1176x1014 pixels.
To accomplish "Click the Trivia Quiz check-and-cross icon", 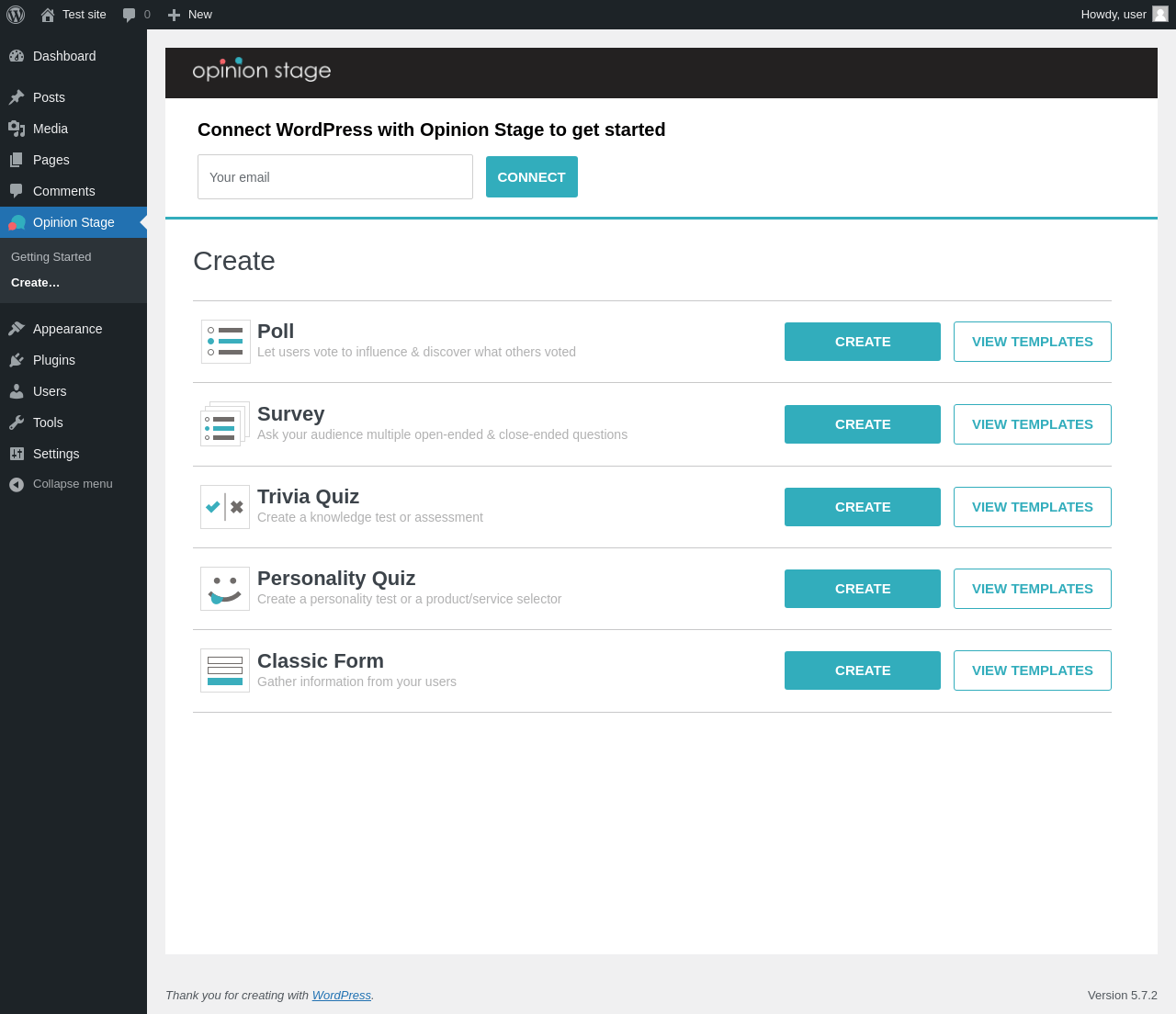I will click(x=225, y=507).
